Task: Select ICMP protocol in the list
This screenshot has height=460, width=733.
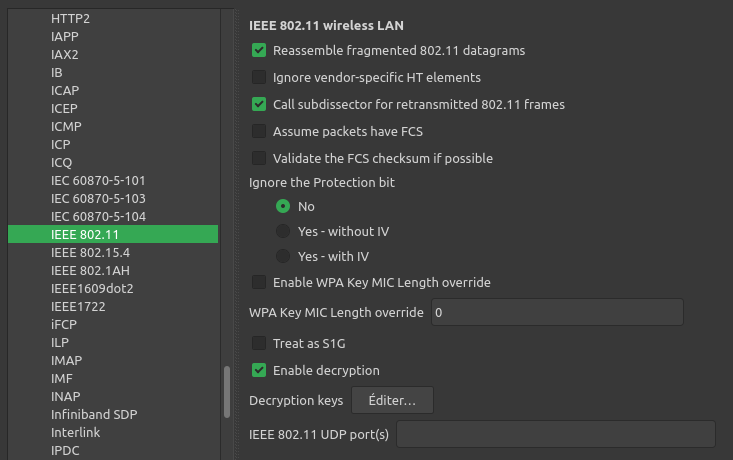Action: 66,126
